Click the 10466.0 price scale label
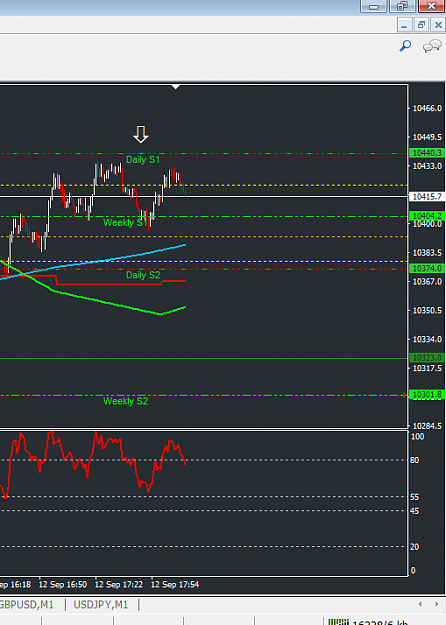 click(x=427, y=108)
